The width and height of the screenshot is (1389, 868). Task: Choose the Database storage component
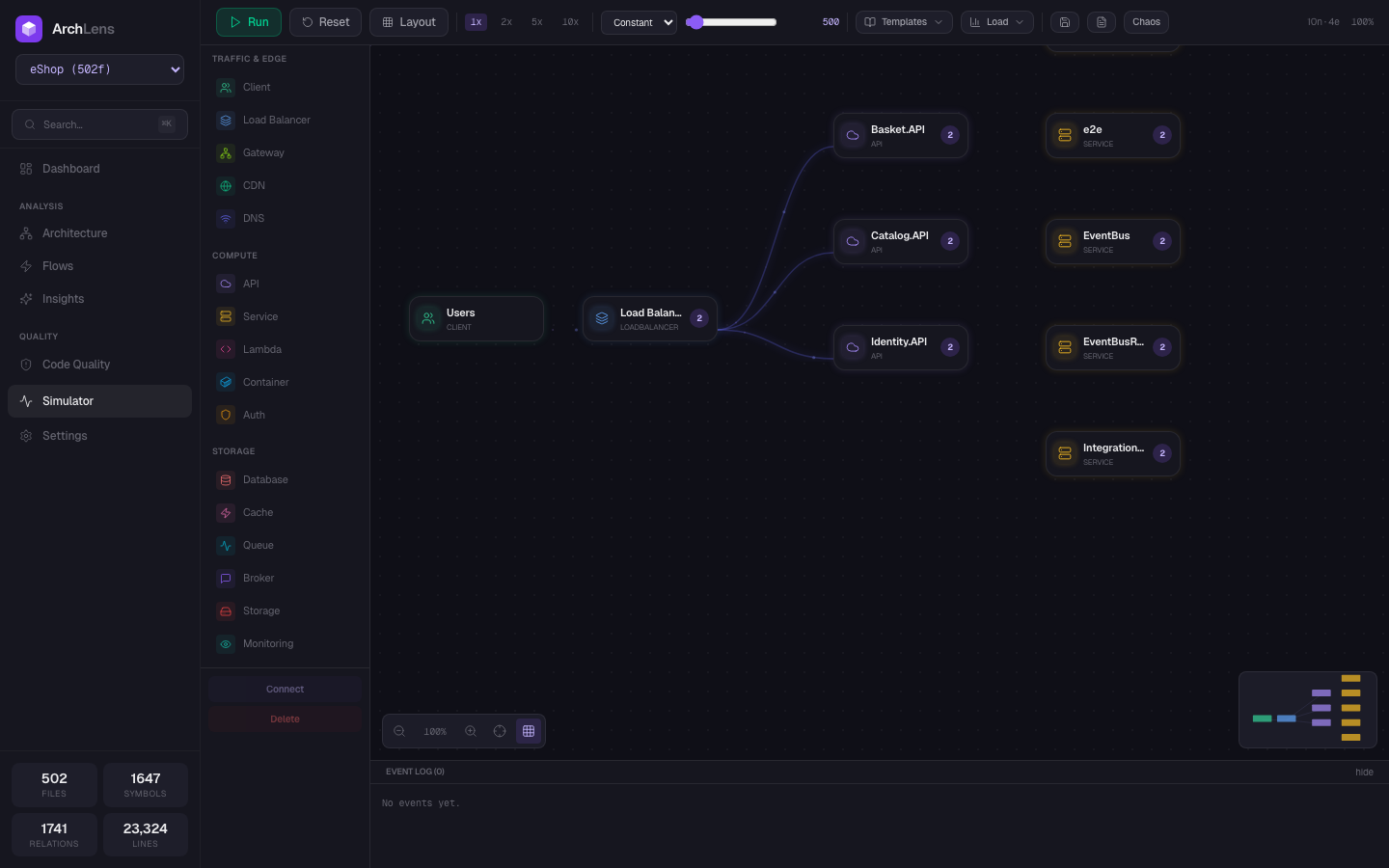click(x=285, y=480)
